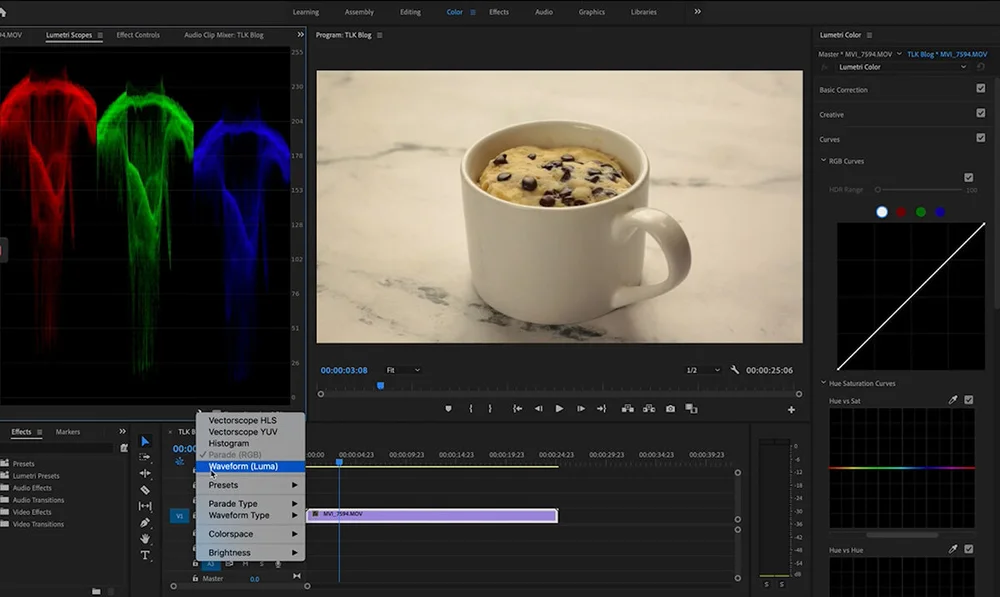
Task: Add a marker in Program monitor
Action: point(448,408)
